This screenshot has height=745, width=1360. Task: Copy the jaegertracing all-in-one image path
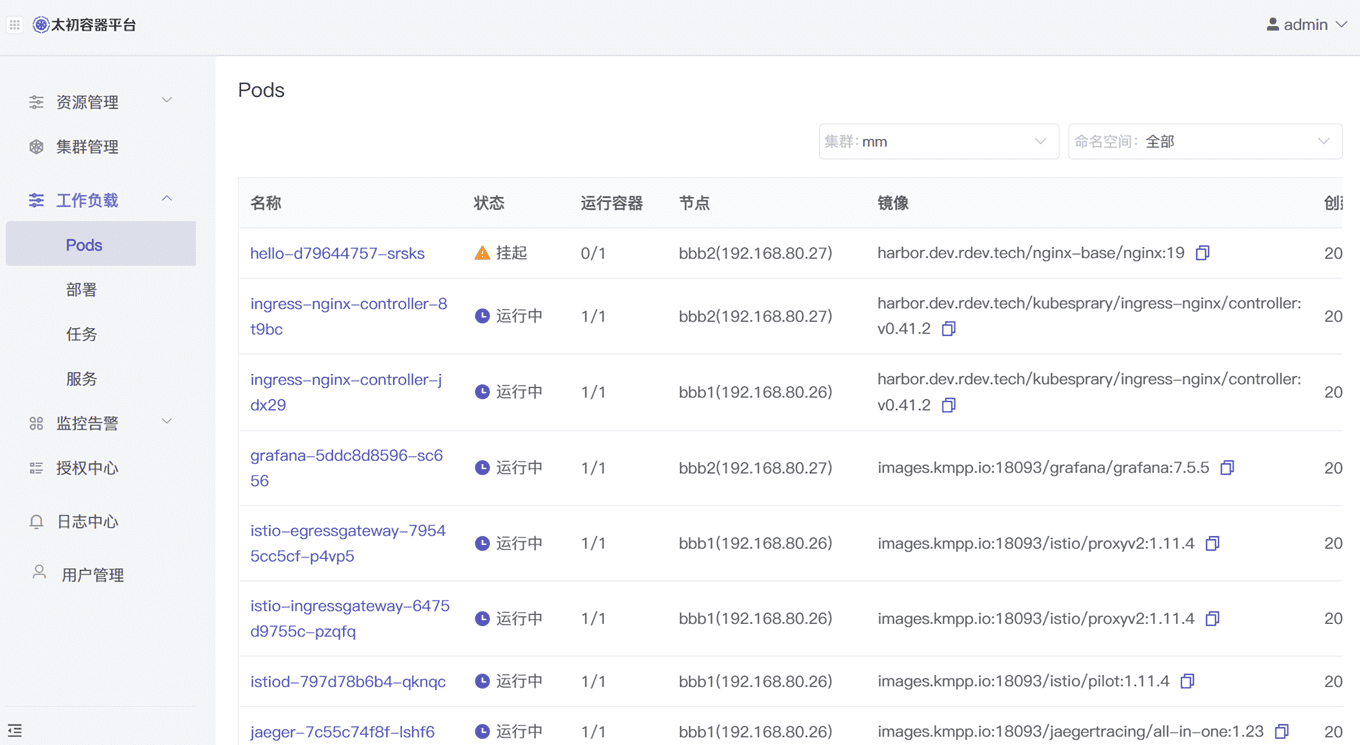click(1282, 732)
